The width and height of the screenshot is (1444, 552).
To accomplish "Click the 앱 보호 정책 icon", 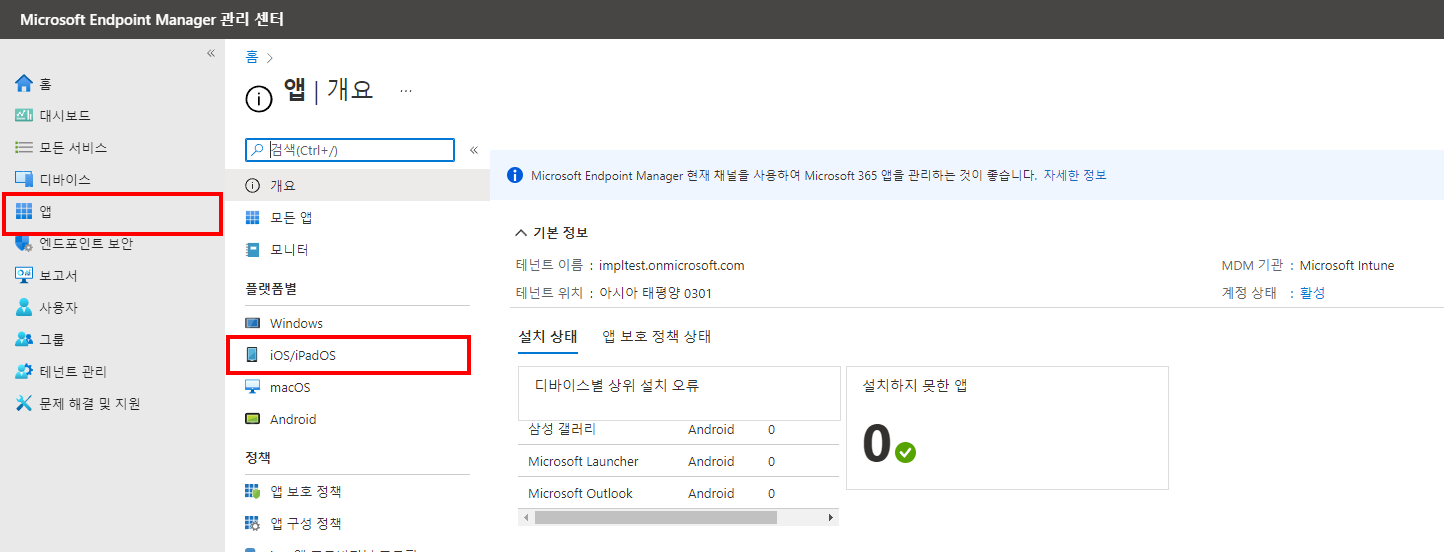I will [x=253, y=491].
